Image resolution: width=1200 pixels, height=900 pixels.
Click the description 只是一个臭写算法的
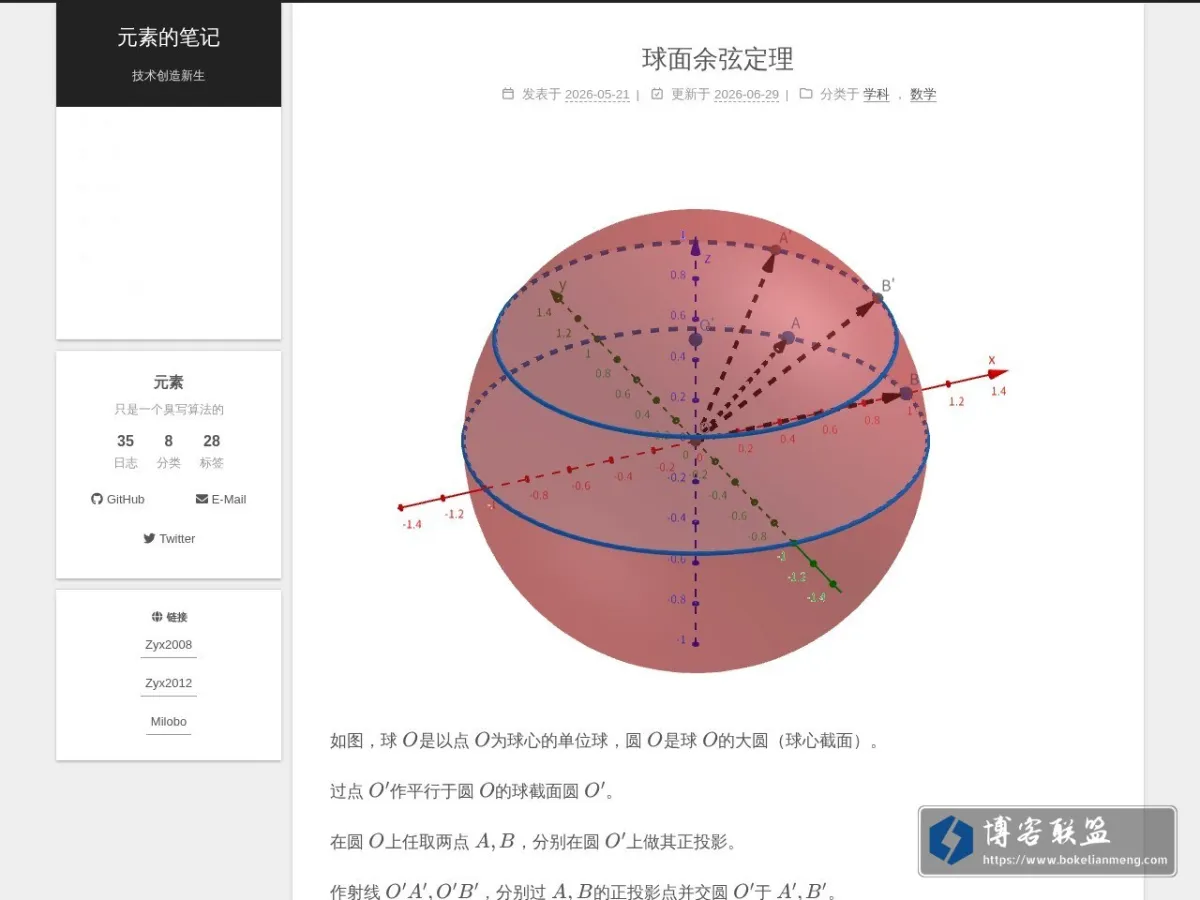tap(168, 410)
